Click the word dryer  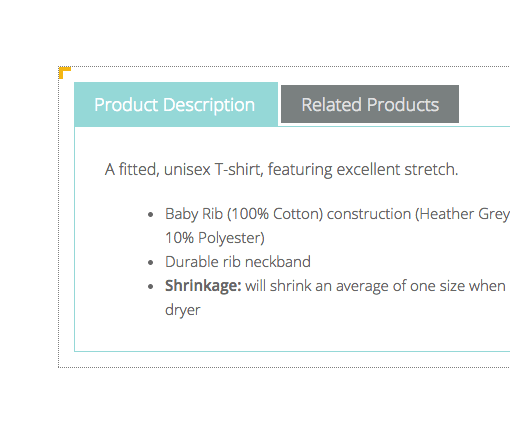[183, 310]
